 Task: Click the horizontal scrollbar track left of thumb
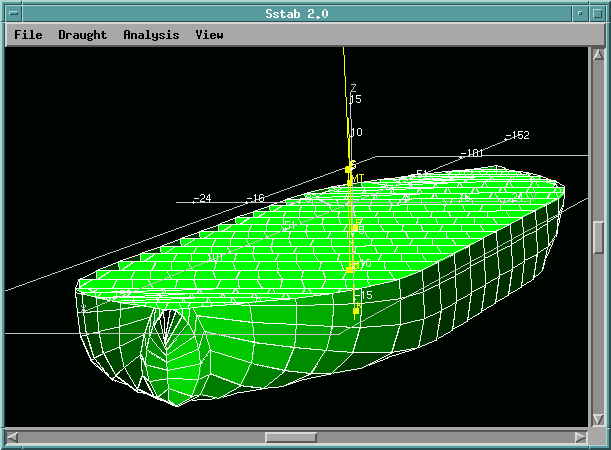point(140,437)
